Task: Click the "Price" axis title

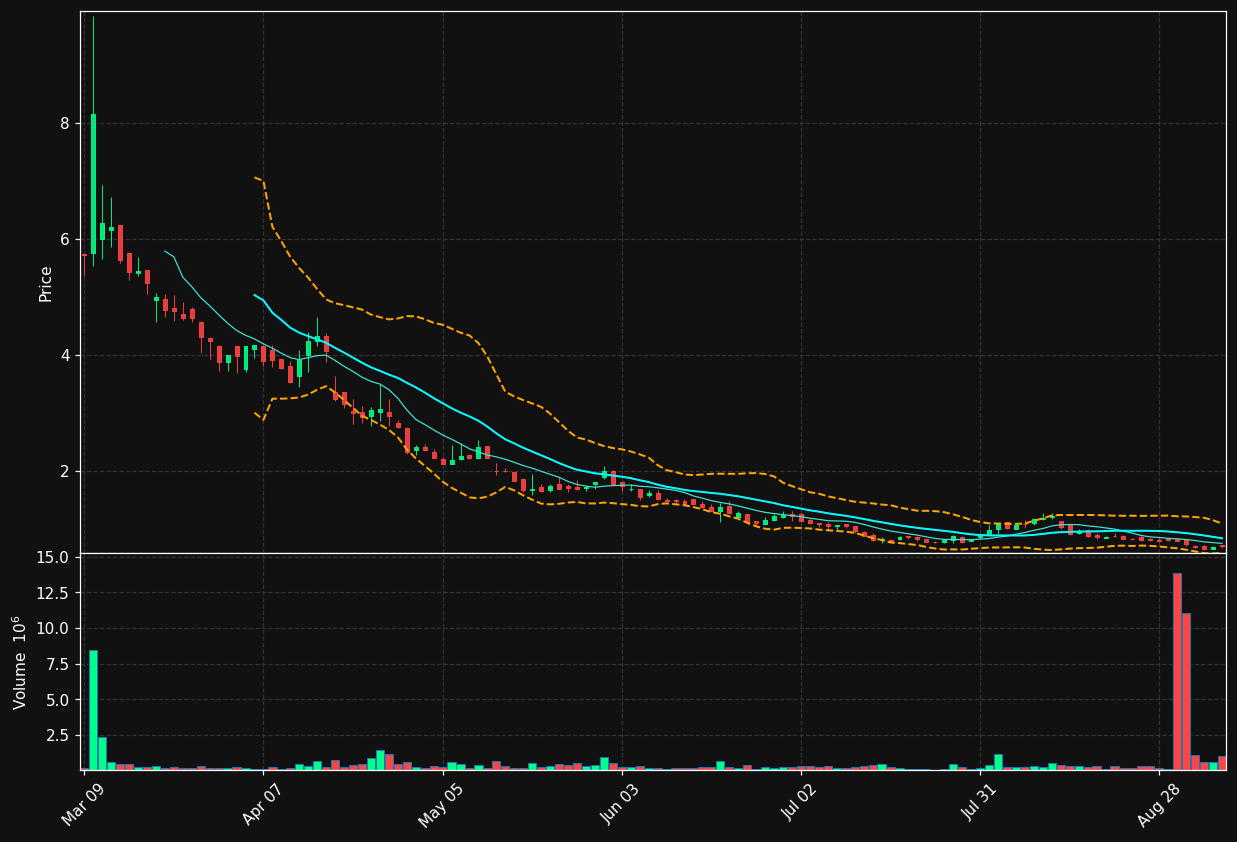Action: tap(46, 284)
